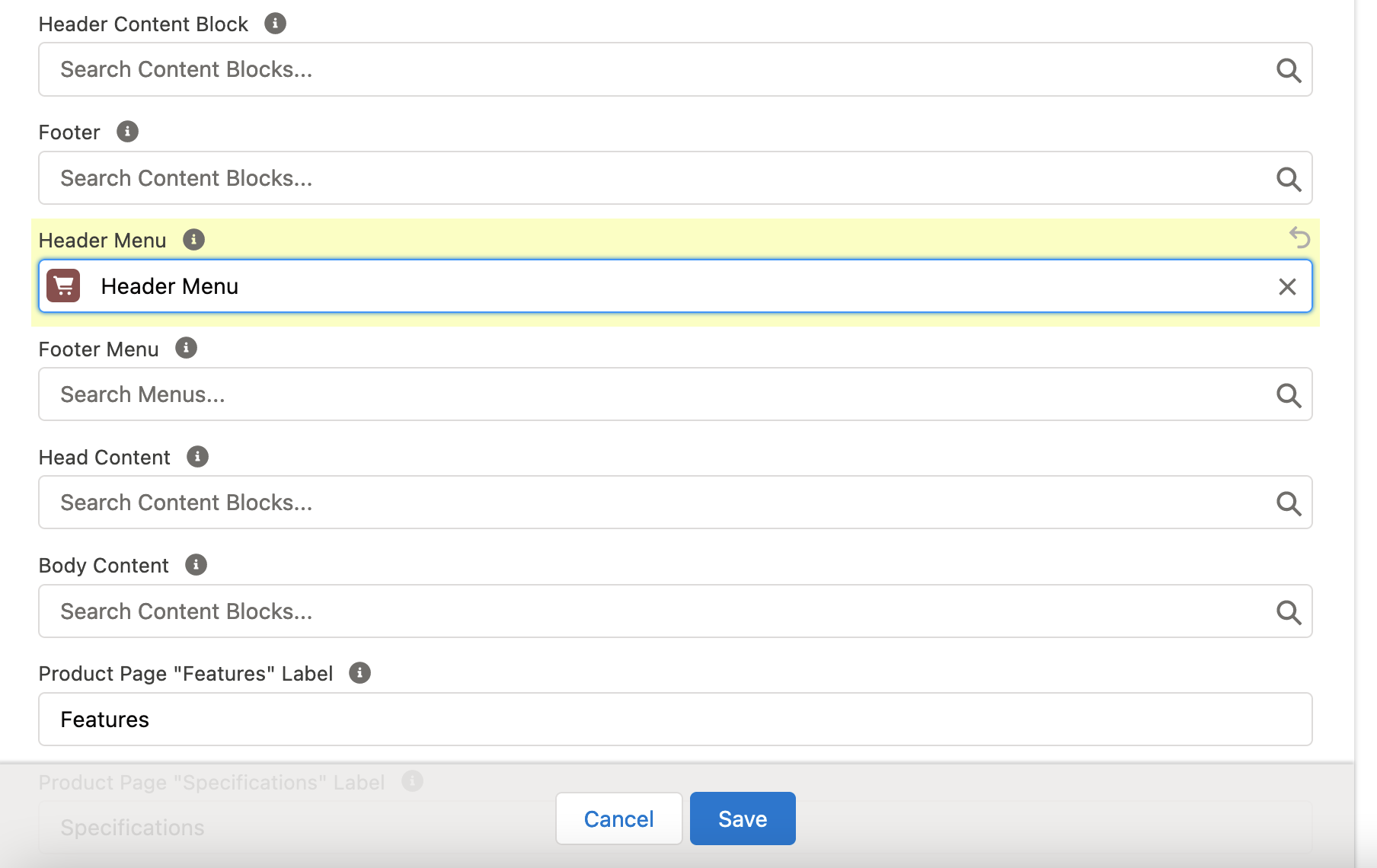View the Head Content info icon
This screenshot has width=1377, height=868.
[x=197, y=456]
